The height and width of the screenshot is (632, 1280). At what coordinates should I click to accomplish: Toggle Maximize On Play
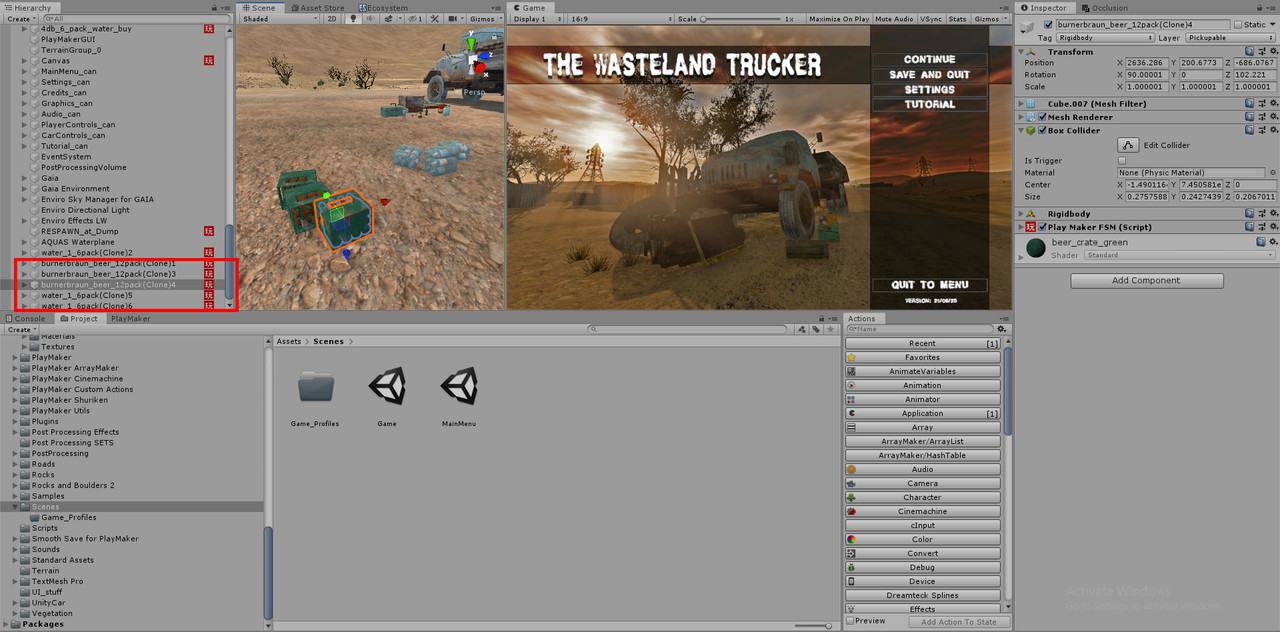(x=839, y=18)
